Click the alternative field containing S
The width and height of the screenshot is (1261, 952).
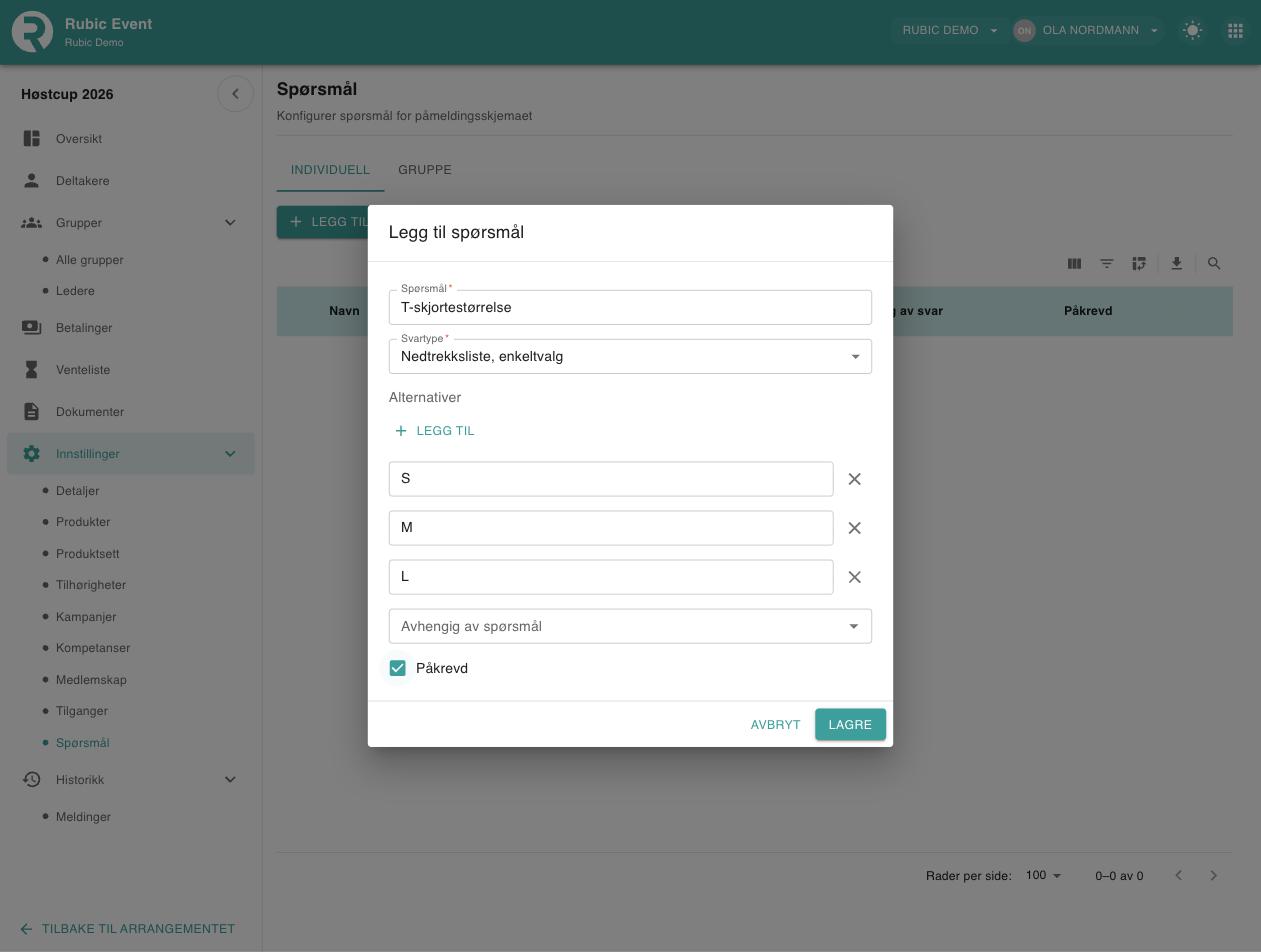(x=611, y=479)
